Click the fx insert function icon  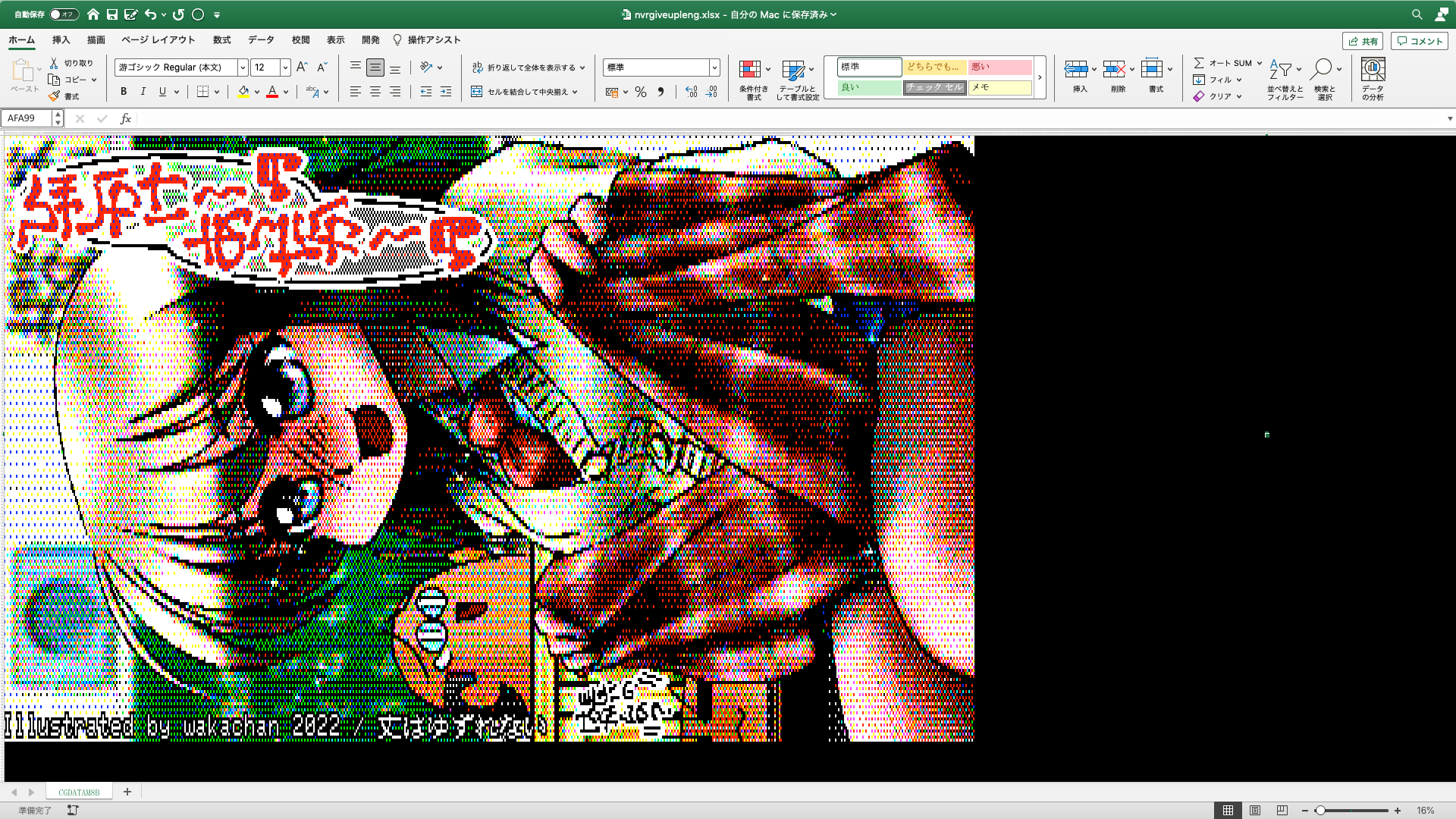[126, 118]
